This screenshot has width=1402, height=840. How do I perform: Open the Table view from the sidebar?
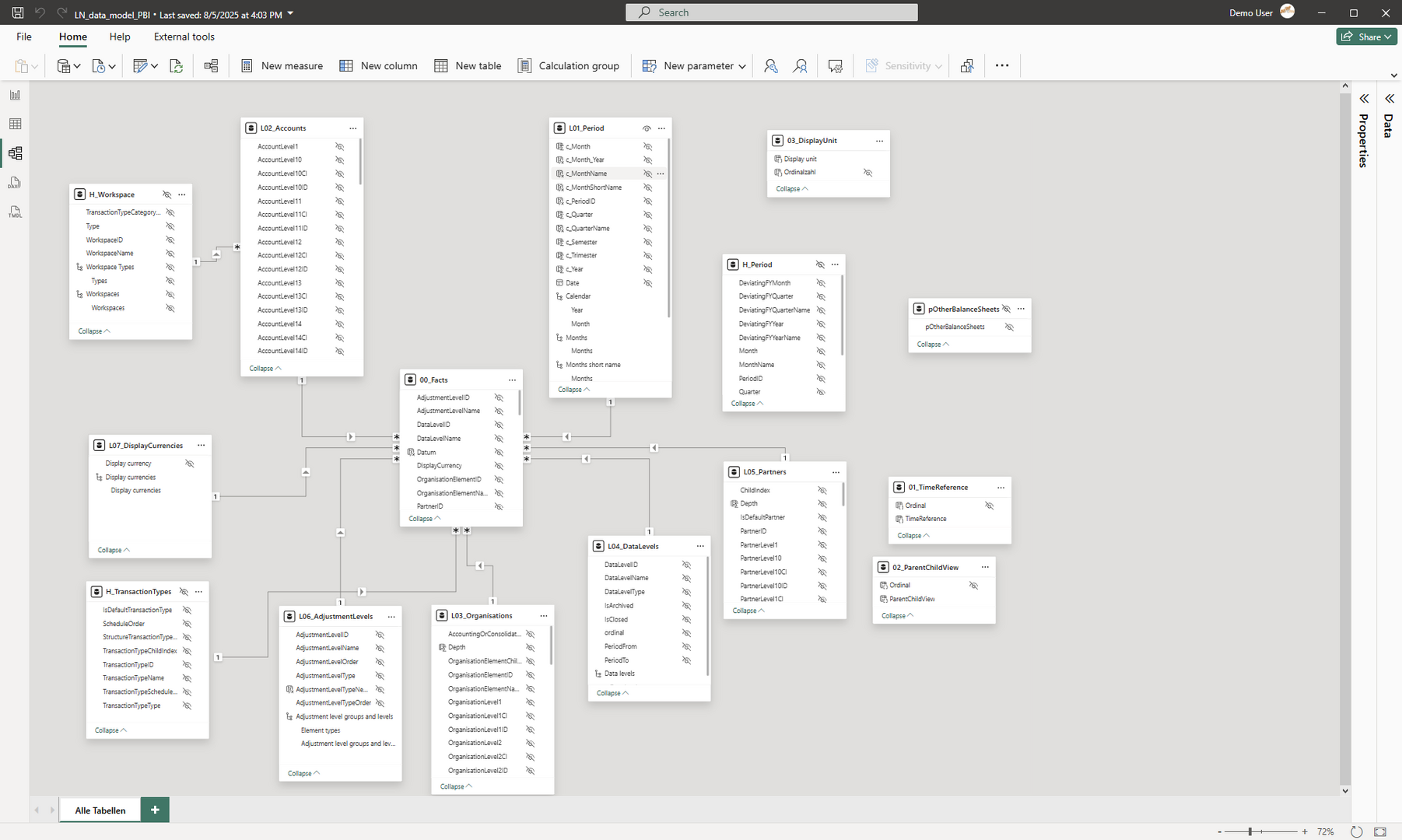pos(15,123)
